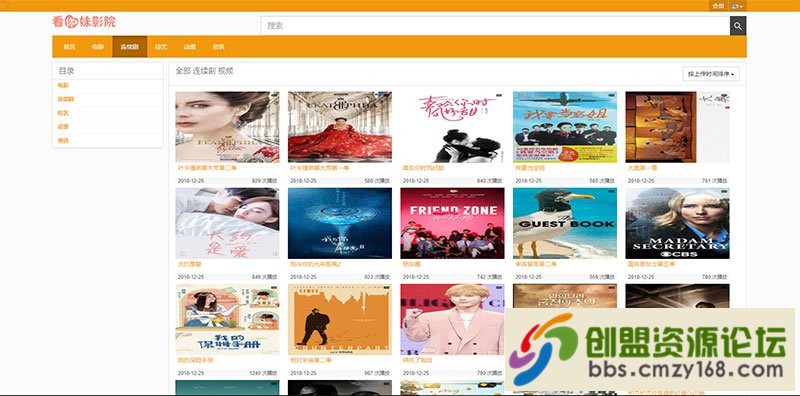800x396 pixels.
Task: Click title link 我与你的光年距离2
Action: 315,264
